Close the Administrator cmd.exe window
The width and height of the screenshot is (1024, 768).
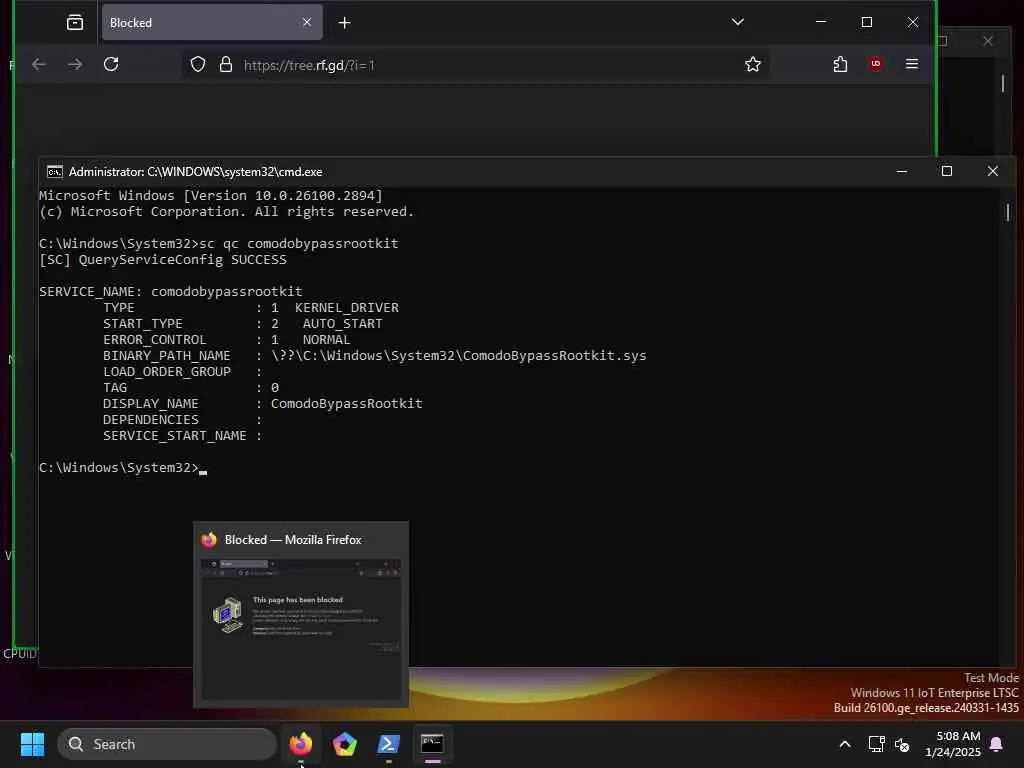993,171
